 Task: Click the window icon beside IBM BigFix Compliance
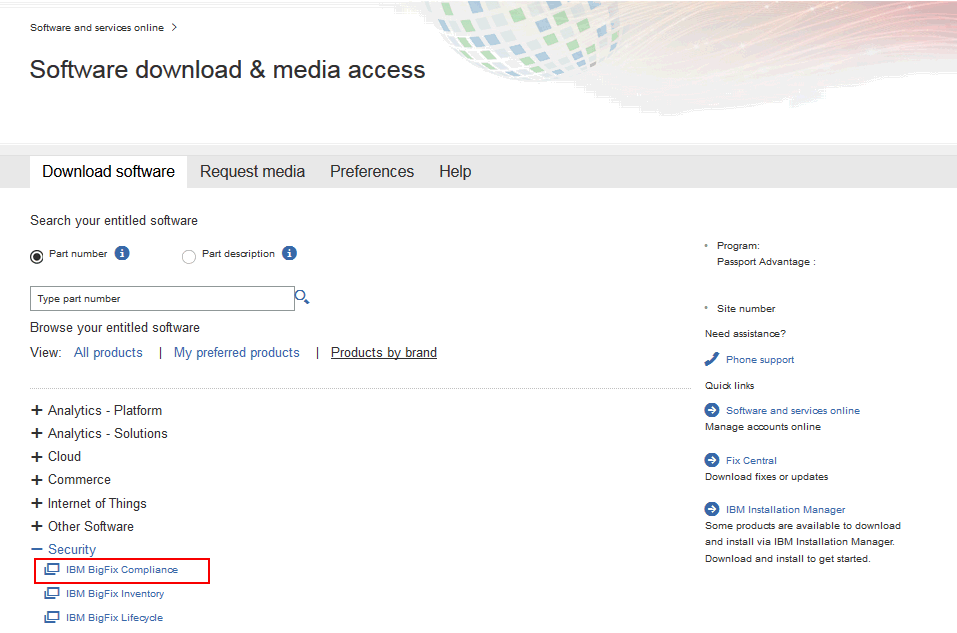(x=52, y=570)
